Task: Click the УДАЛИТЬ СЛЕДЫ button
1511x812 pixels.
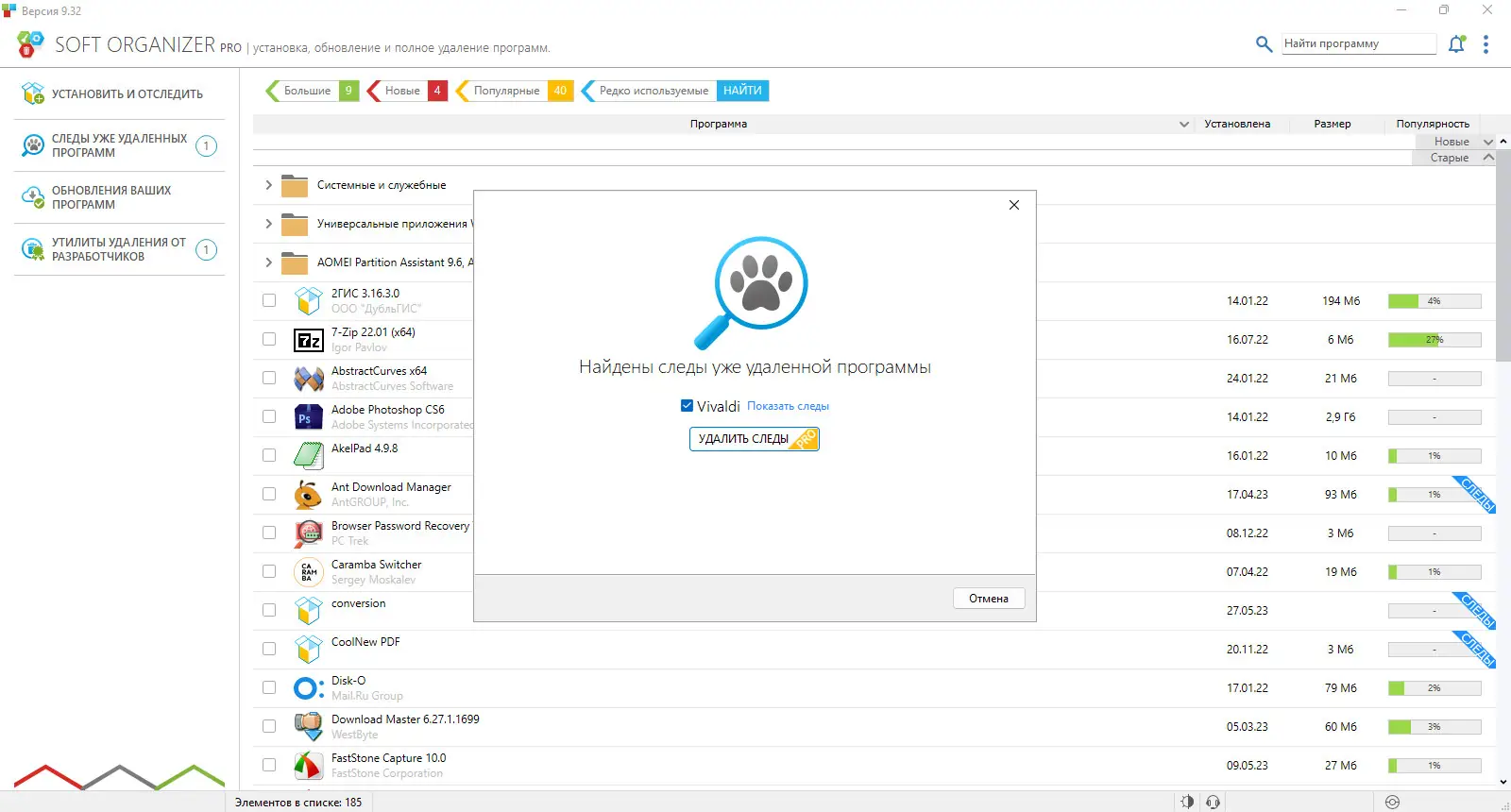Action: tap(755, 439)
